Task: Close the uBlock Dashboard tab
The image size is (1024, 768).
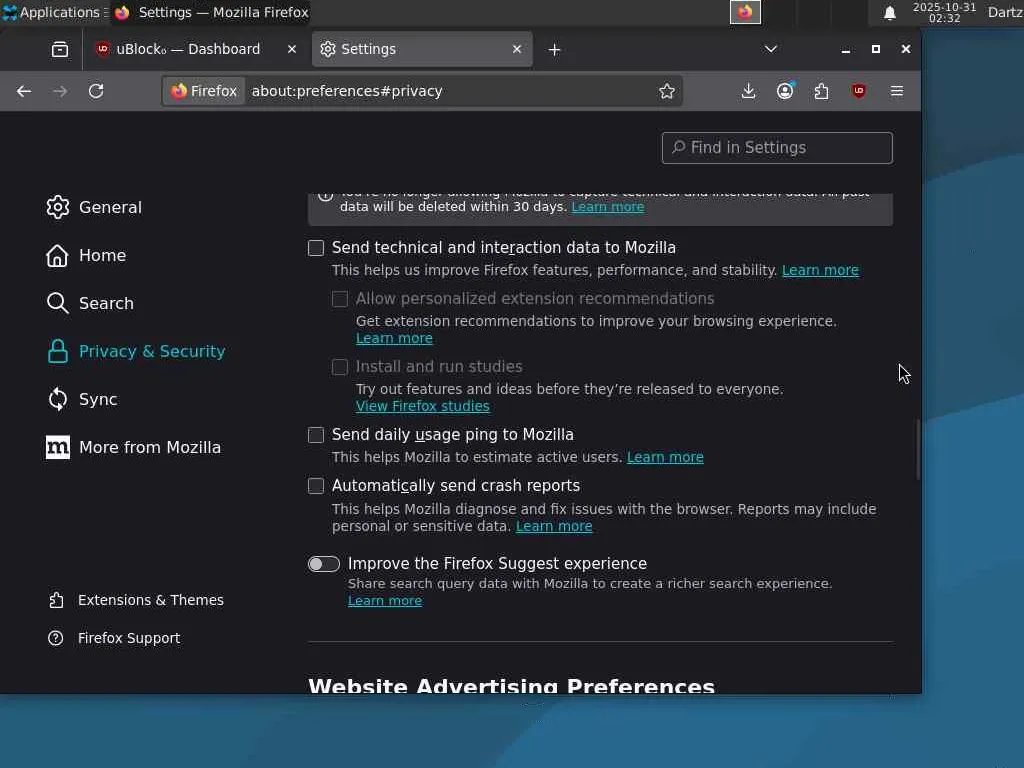Action: point(292,49)
